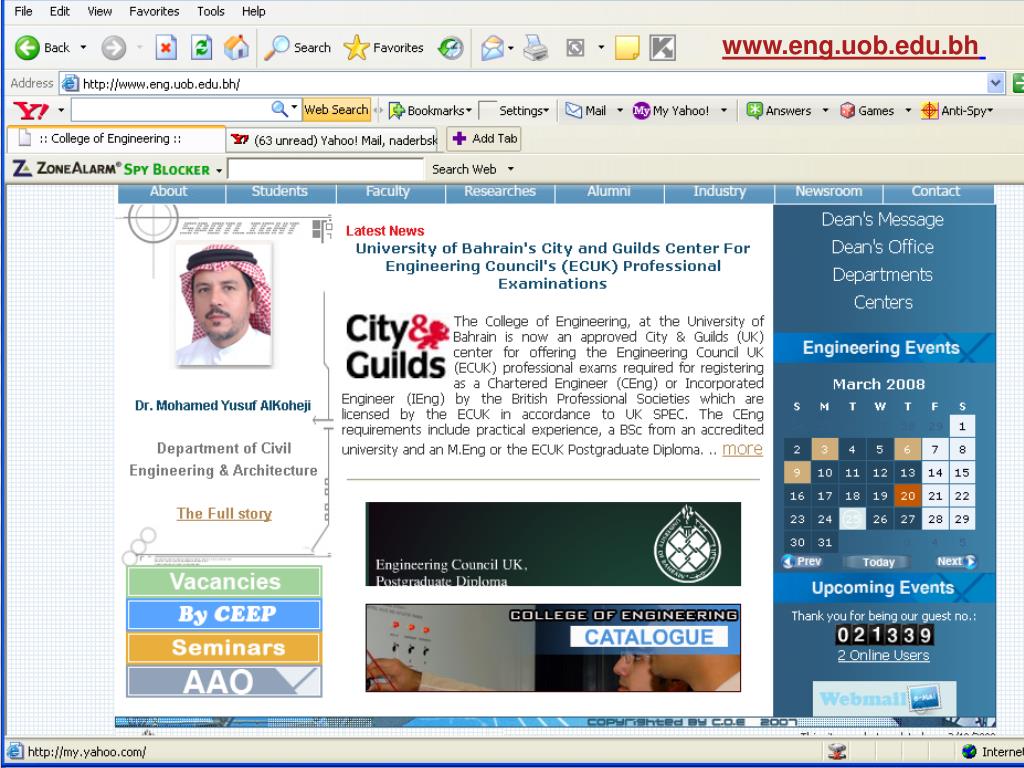Click the Web Search button
Screen dimensions: 1024x768
pos(336,110)
